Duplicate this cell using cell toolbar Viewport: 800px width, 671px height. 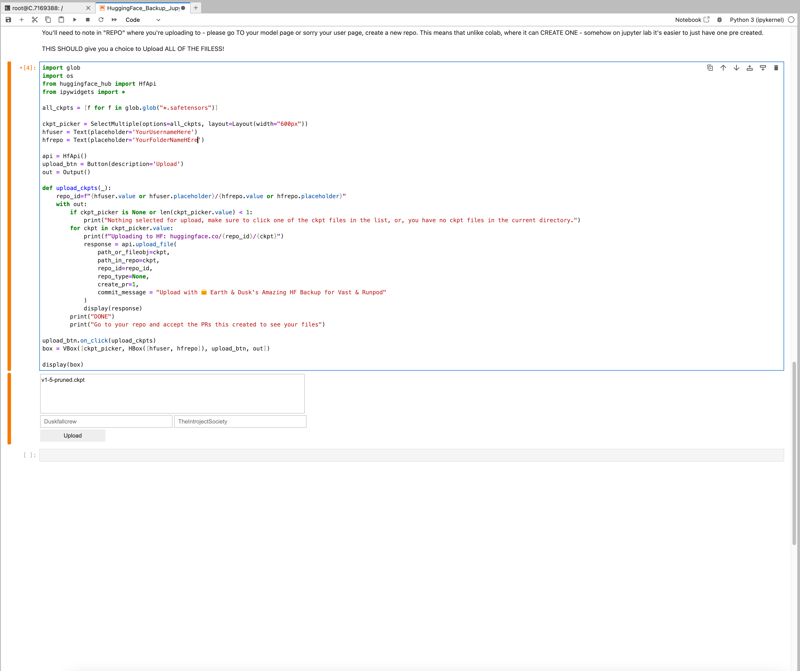click(x=710, y=68)
